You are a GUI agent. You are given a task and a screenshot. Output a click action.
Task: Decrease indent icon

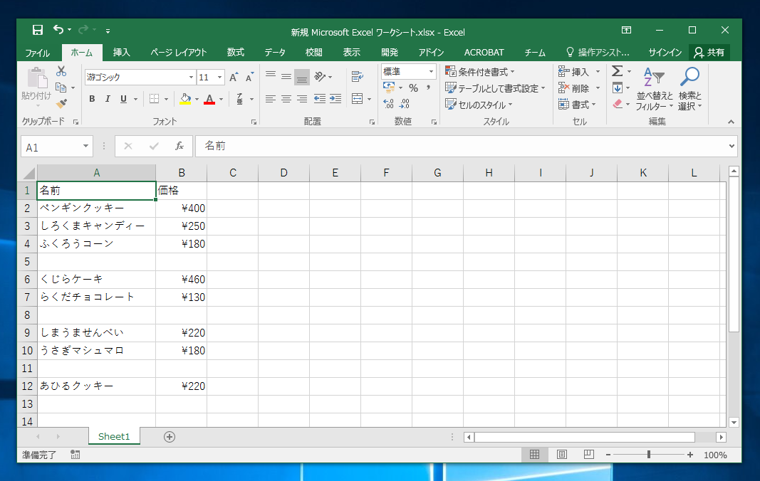point(319,99)
